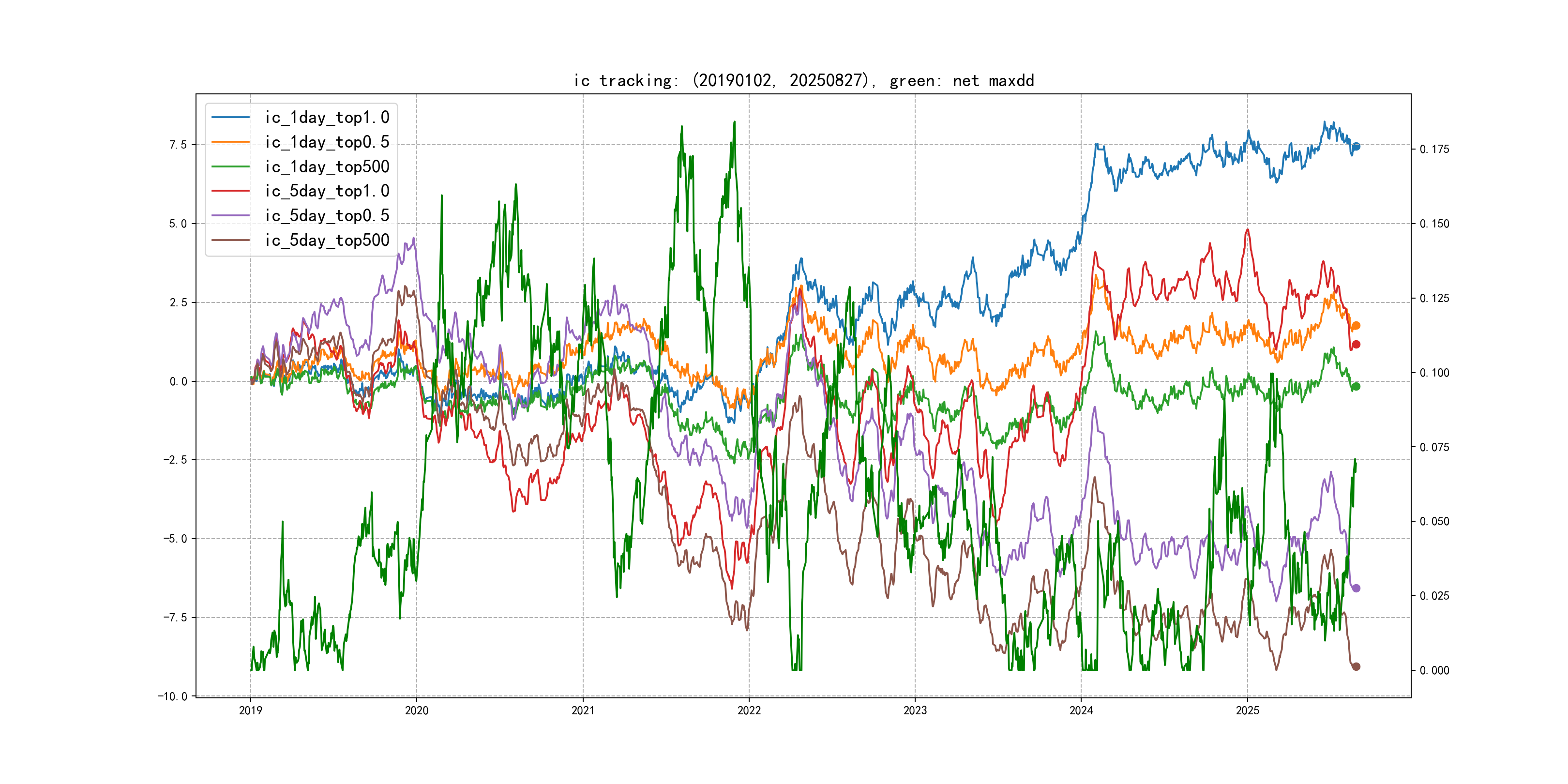Click the chart title 'ic tracking'
Image resolution: width=1568 pixels, height=784 pixels.
pyautogui.click(x=803, y=80)
